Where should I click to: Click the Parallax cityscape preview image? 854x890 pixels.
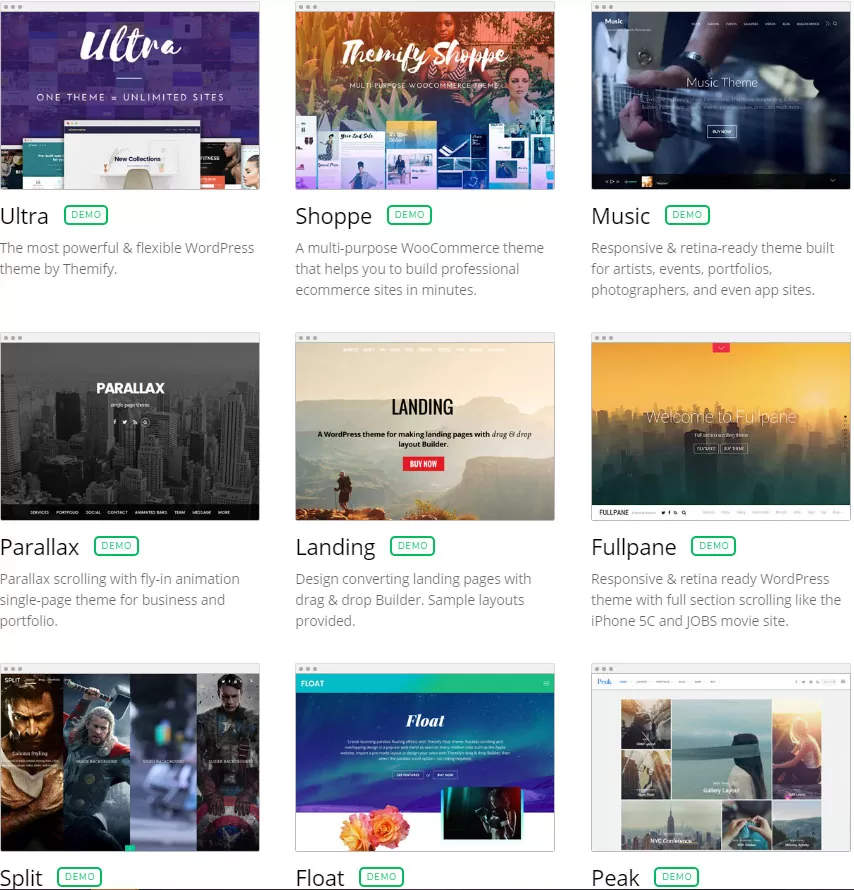point(130,430)
